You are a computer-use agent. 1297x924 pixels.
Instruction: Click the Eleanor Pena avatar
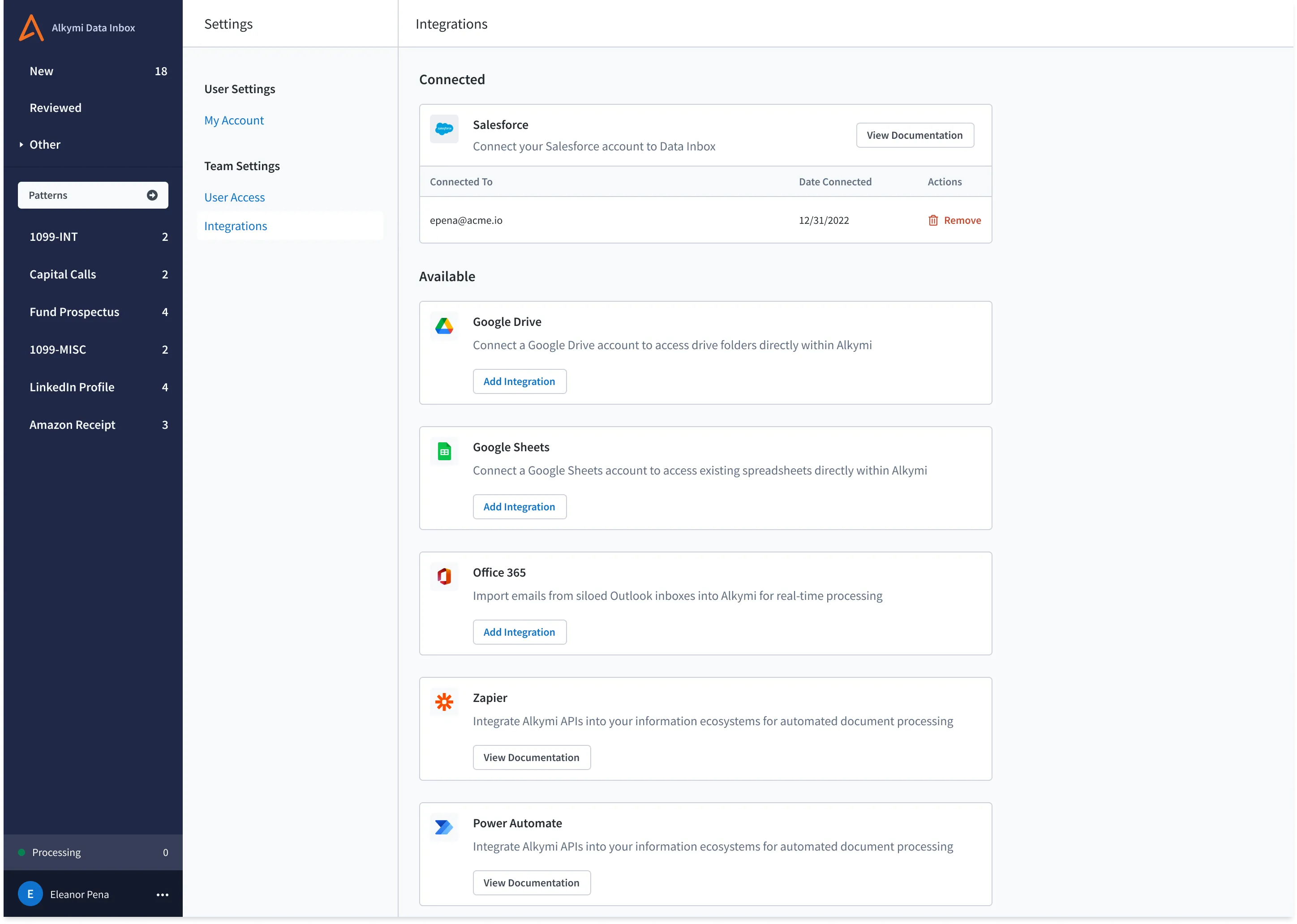click(x=30, y=894)
